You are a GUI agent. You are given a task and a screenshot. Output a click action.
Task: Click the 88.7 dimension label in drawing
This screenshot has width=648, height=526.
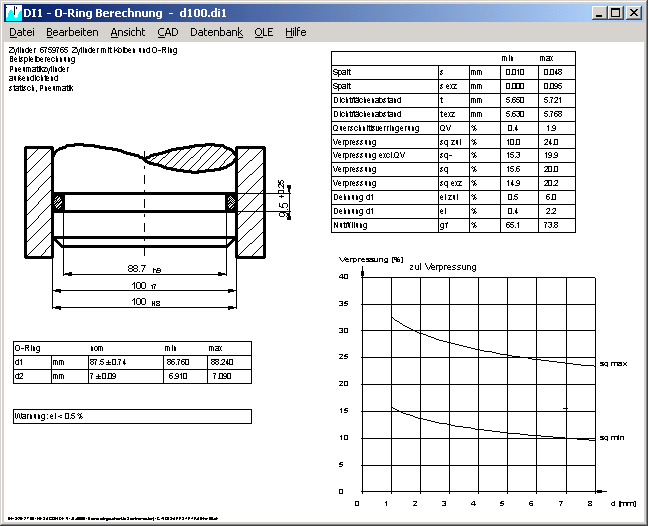pyautogui.click(x=137, y=269)
